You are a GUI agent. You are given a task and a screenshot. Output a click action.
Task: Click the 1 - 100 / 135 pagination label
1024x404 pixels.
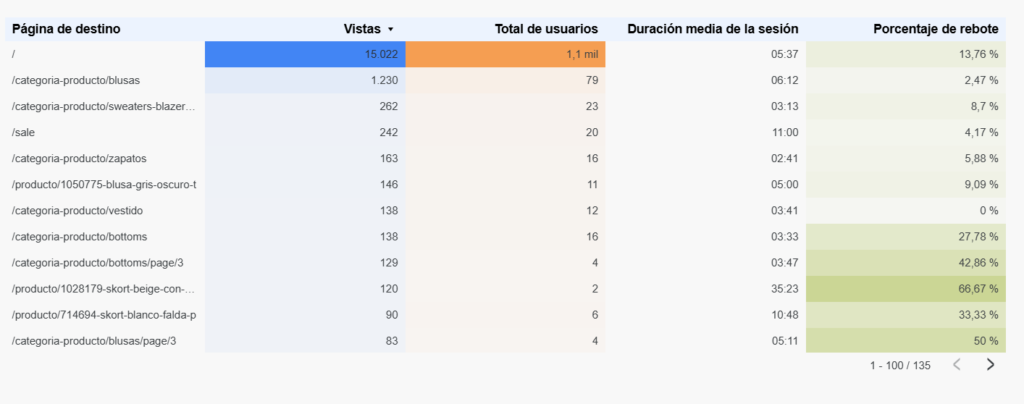pos(900,365)
